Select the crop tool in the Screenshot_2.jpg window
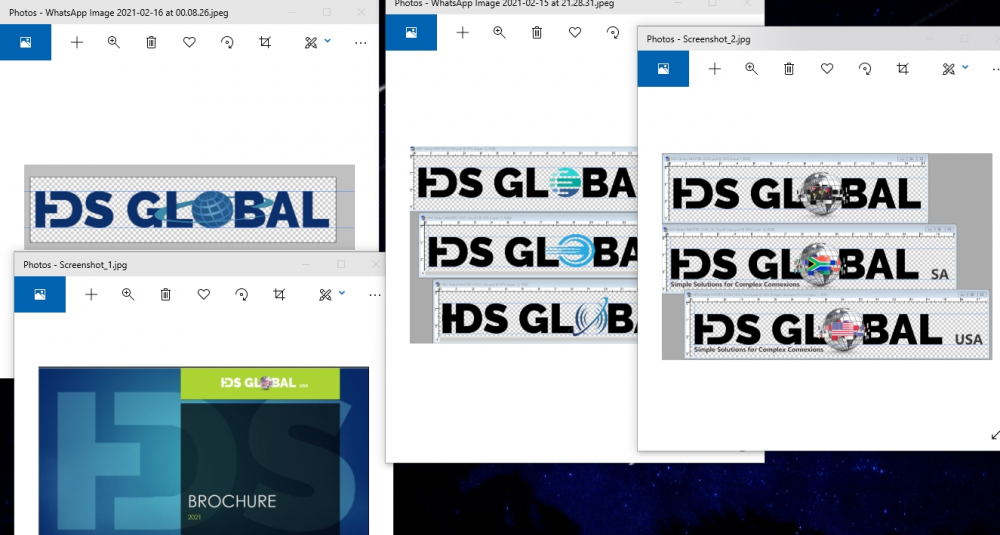 click(903, 69)
